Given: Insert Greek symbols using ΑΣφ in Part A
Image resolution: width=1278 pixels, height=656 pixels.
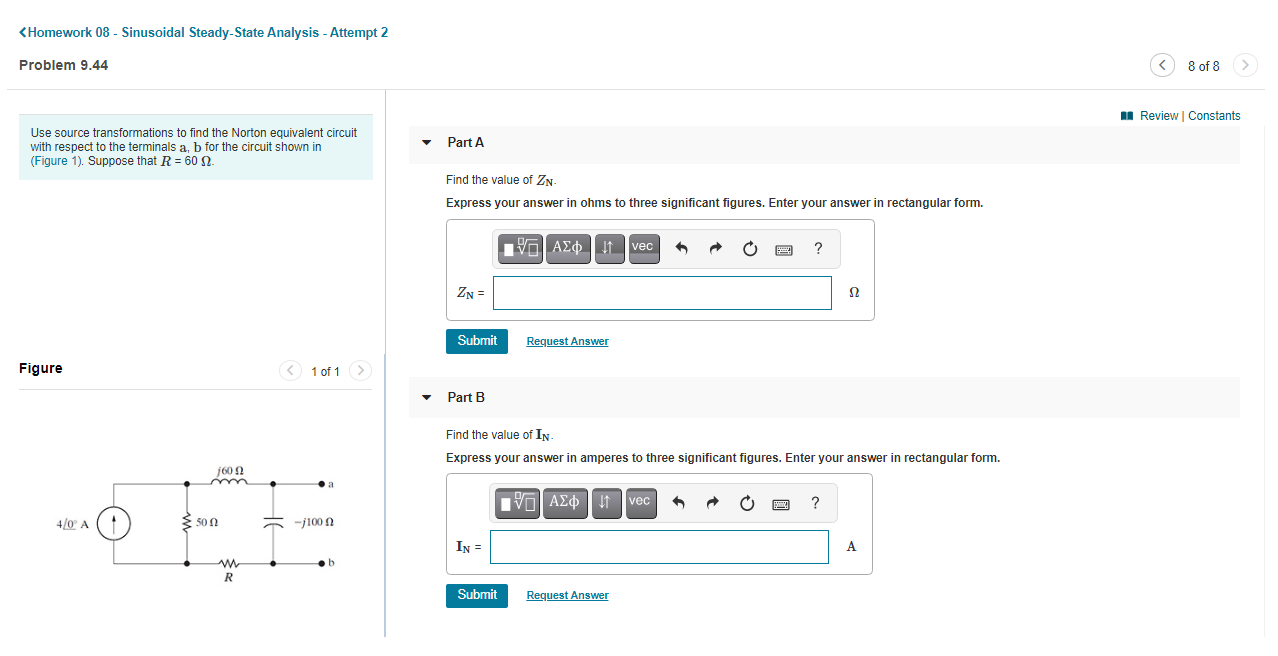Looking at the screenshot, I should (568, 248).
